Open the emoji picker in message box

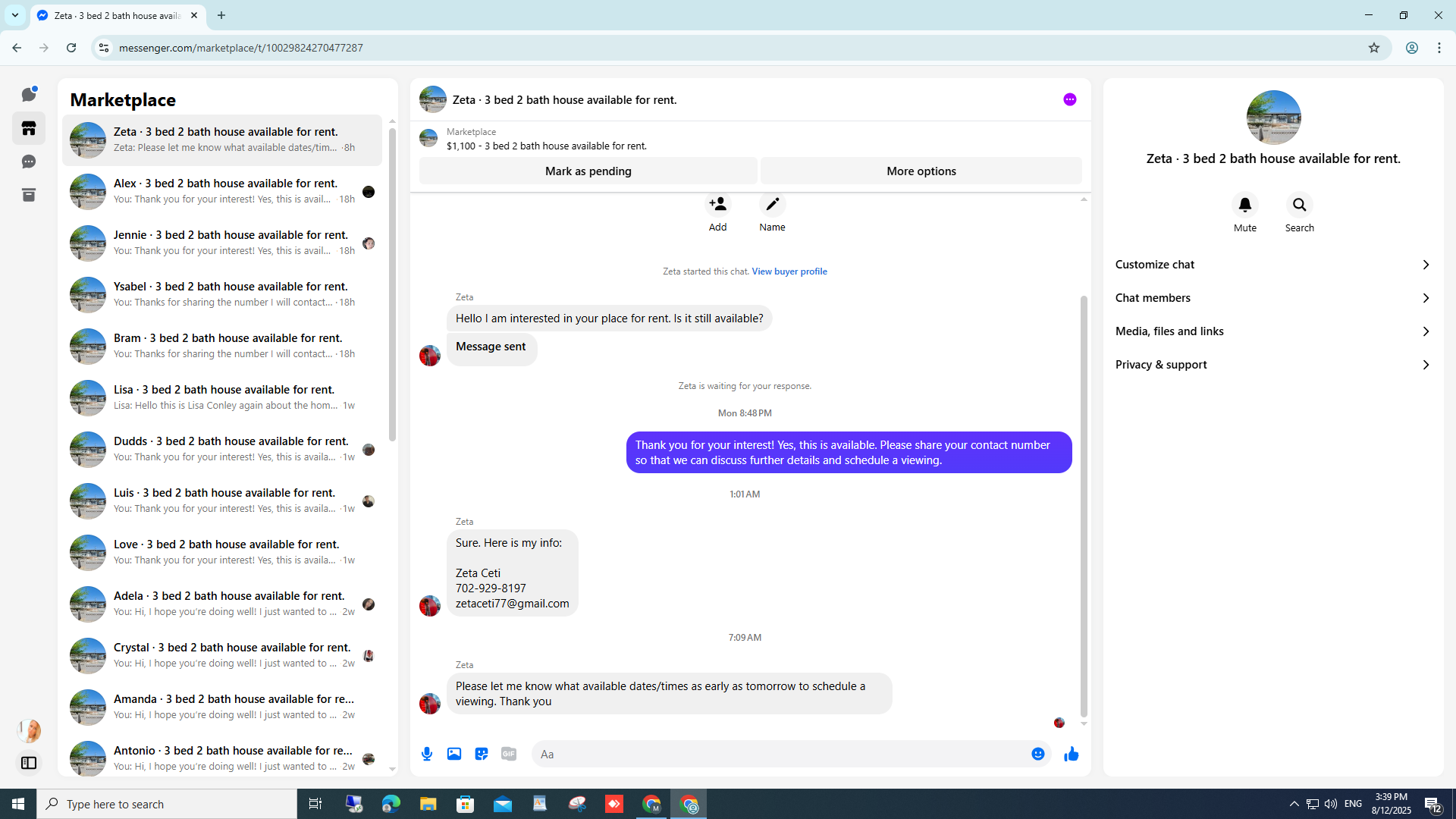point(1038,754)
